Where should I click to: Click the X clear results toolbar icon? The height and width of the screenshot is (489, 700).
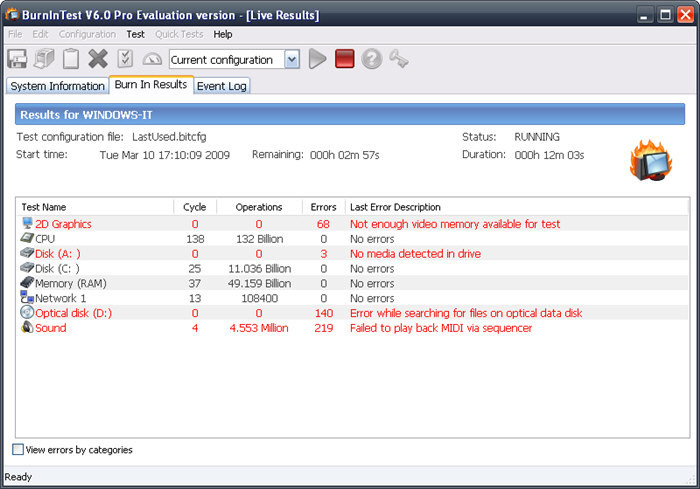[x=98, y=59]
